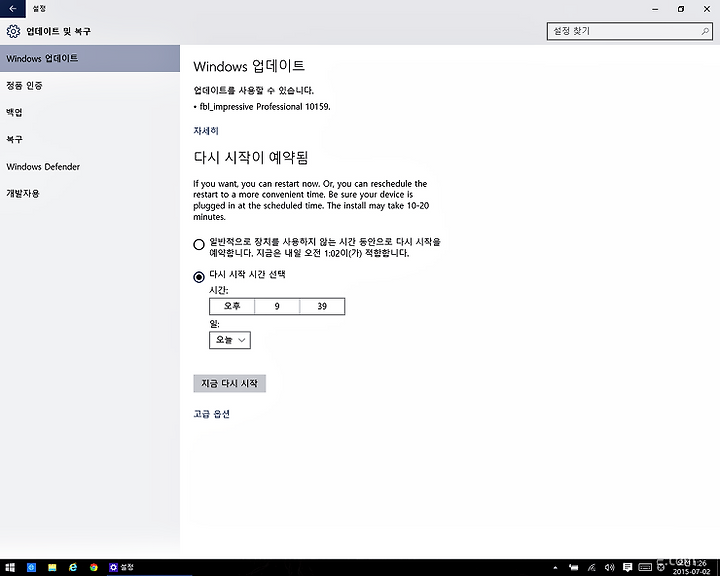Open Windows Defender in the sidebar
The height and width of the screenshot is (576, 720).
[x=90, y=167]
